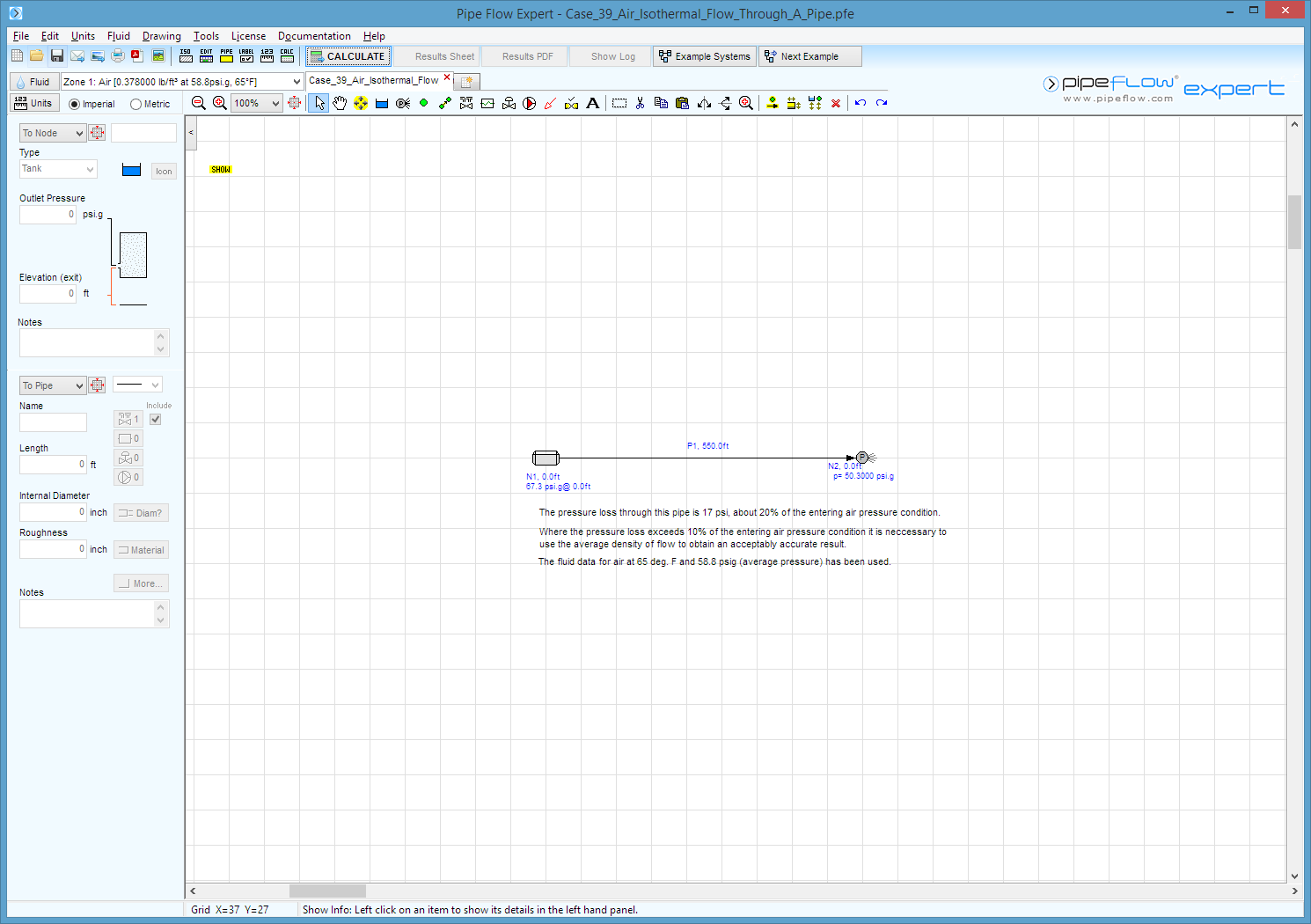Click the Example Systems button
This screenshot has width=1311, height=924.
click(x=705, y=56)
